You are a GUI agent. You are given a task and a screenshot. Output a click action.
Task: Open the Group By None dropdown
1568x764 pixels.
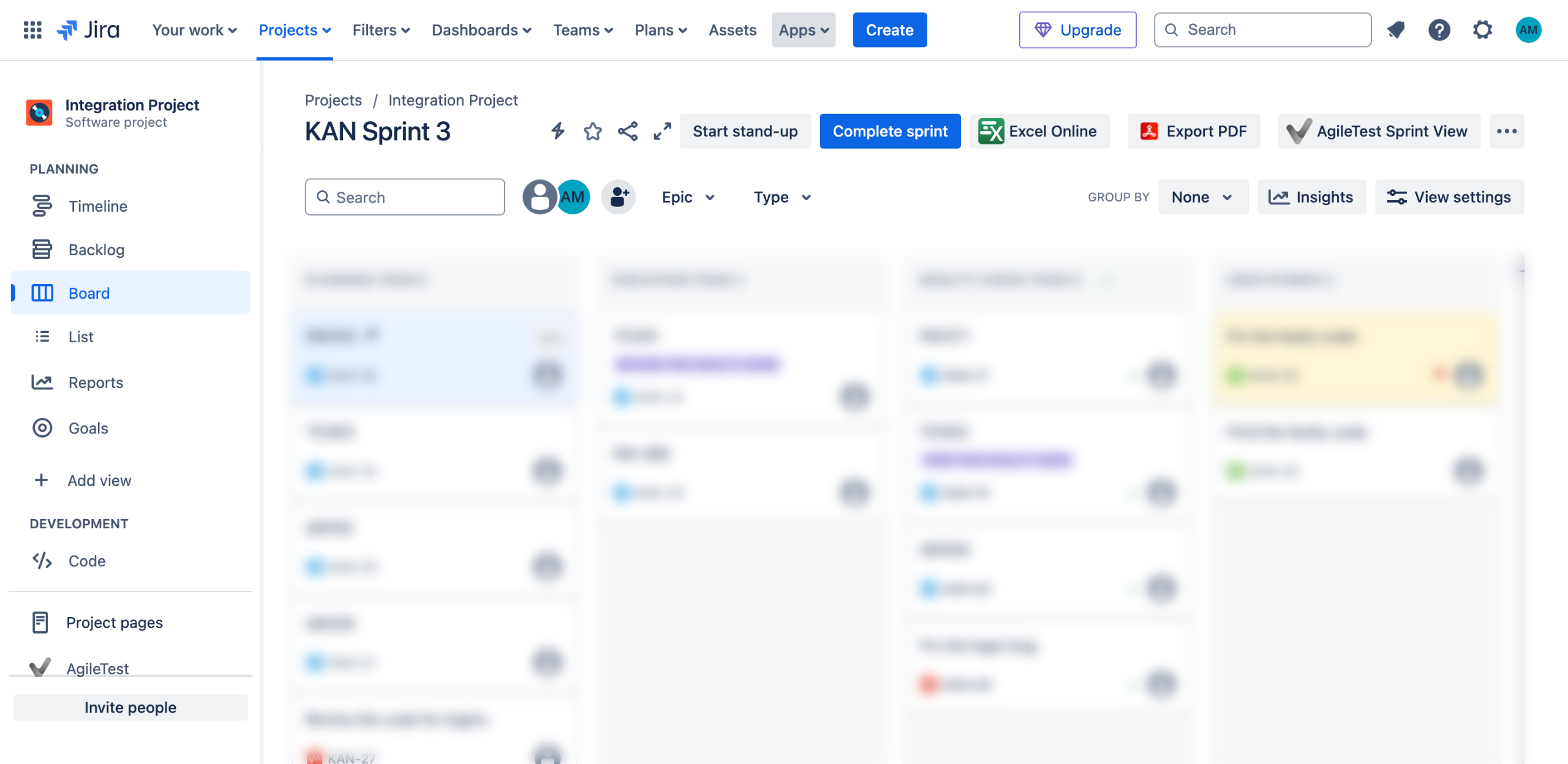click(x=1202, y=197)
